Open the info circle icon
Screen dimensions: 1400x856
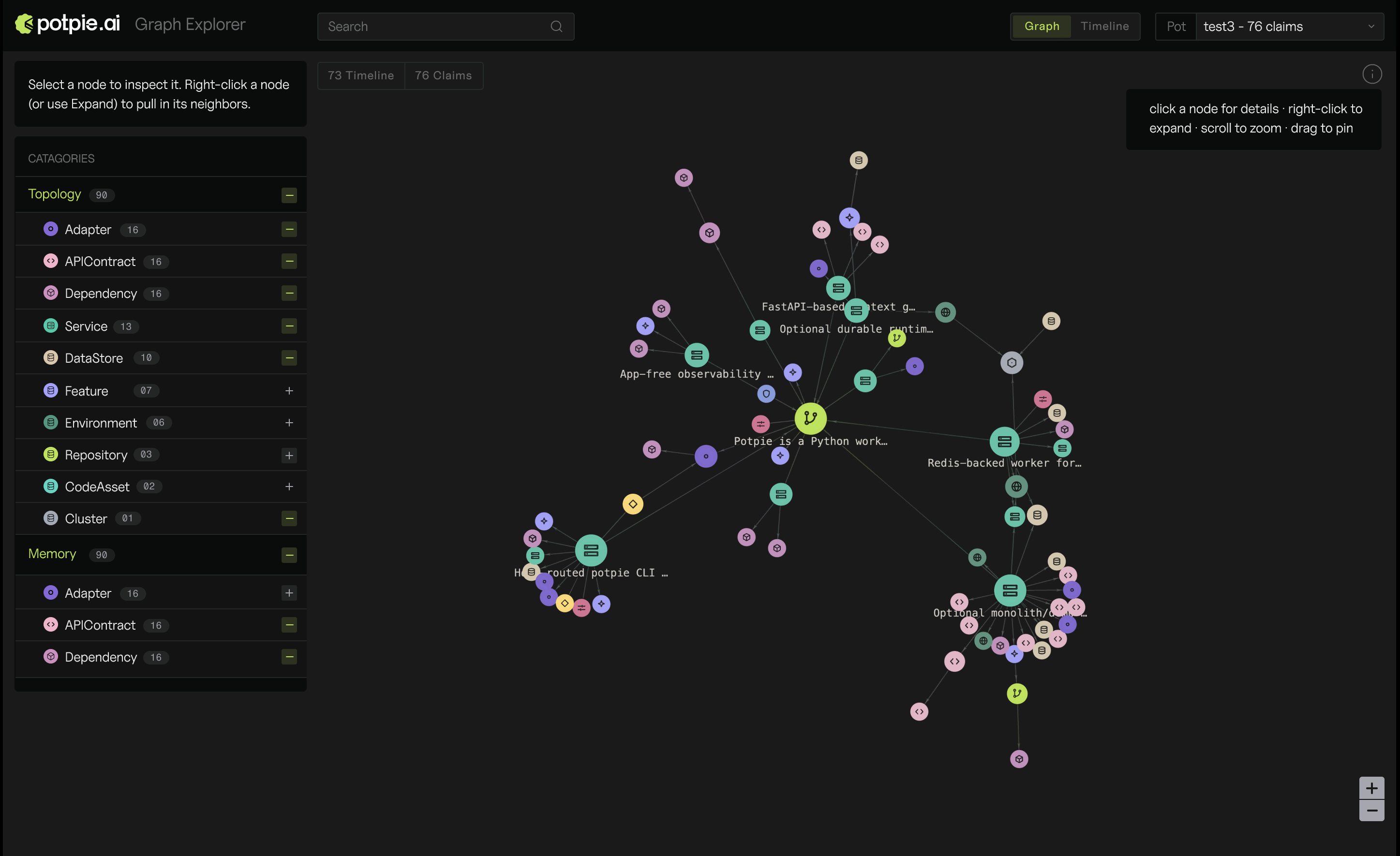tap(1371, 74)
